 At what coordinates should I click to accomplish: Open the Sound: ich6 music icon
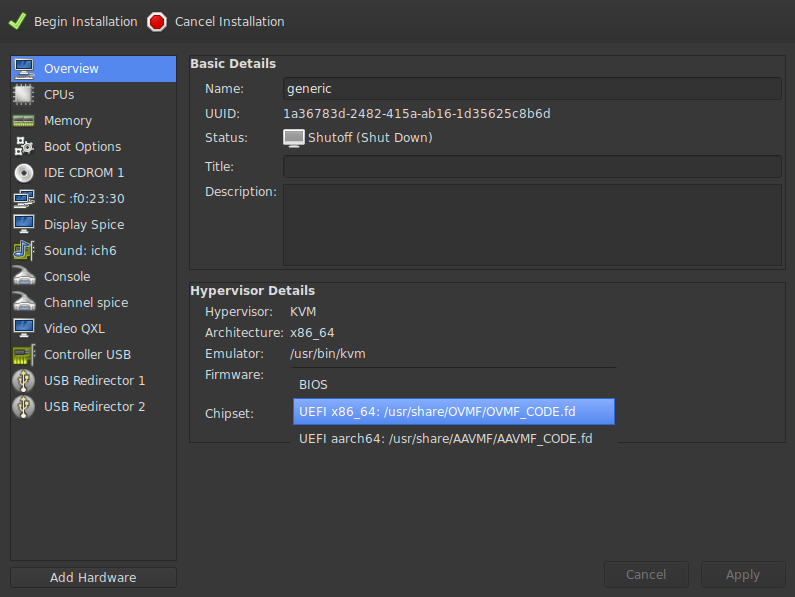[x=23, y=251]
